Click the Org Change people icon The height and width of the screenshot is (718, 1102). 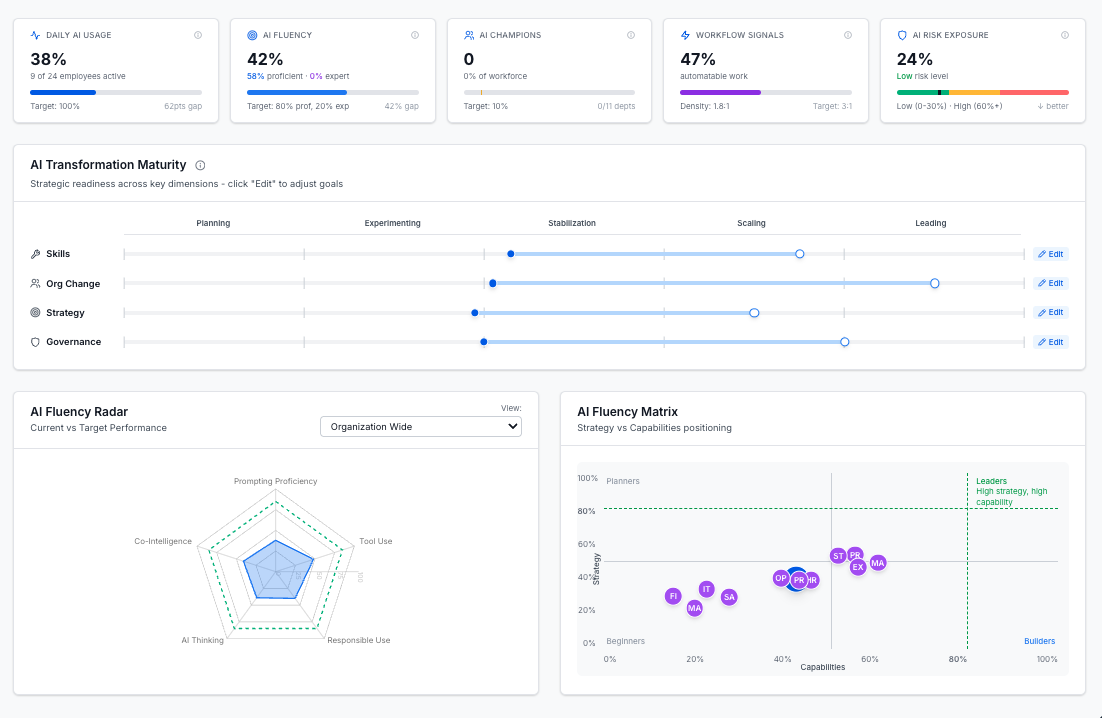point(35,284)
